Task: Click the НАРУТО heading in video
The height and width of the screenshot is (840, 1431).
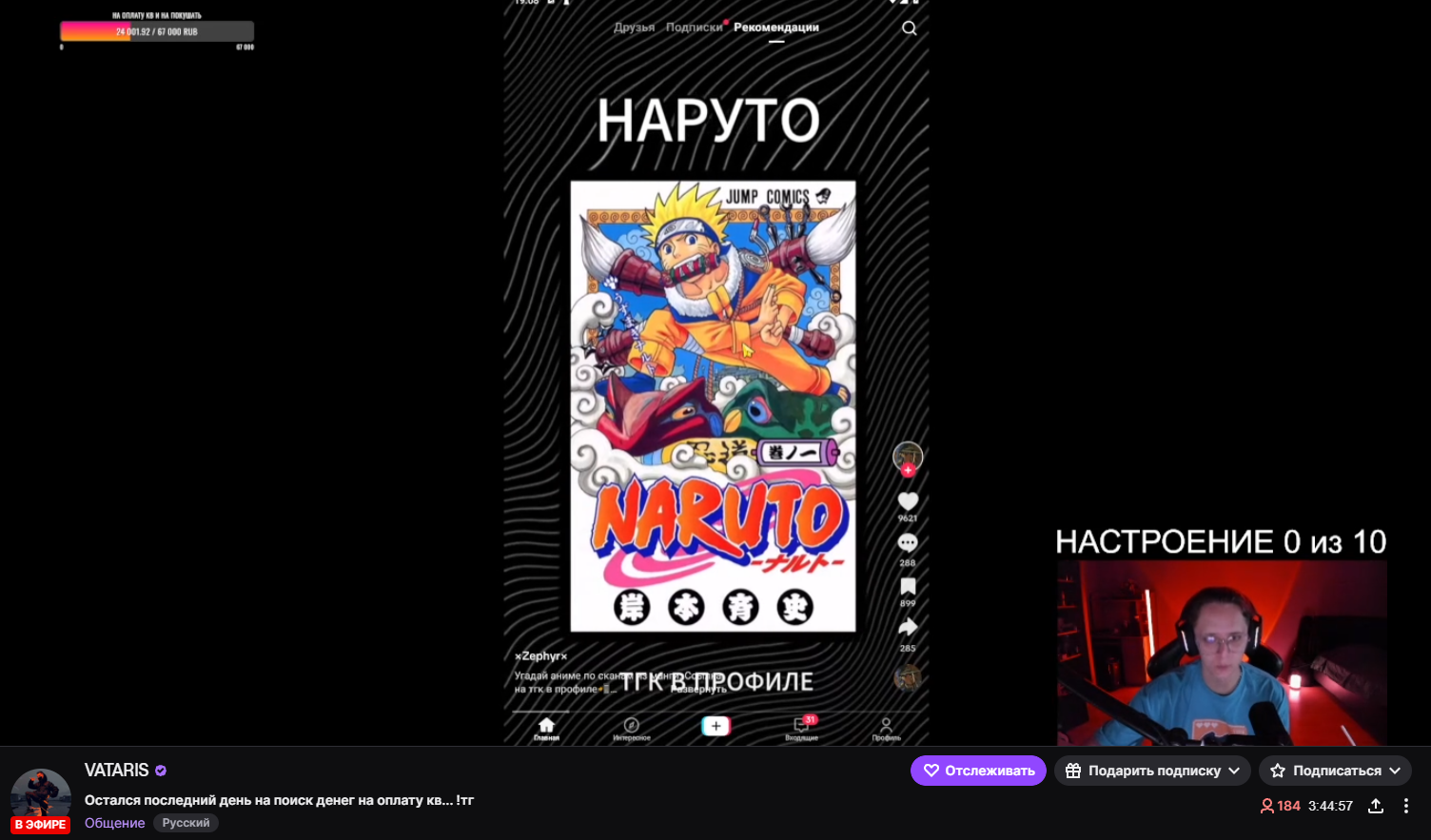Action: (x=709, y=121)
